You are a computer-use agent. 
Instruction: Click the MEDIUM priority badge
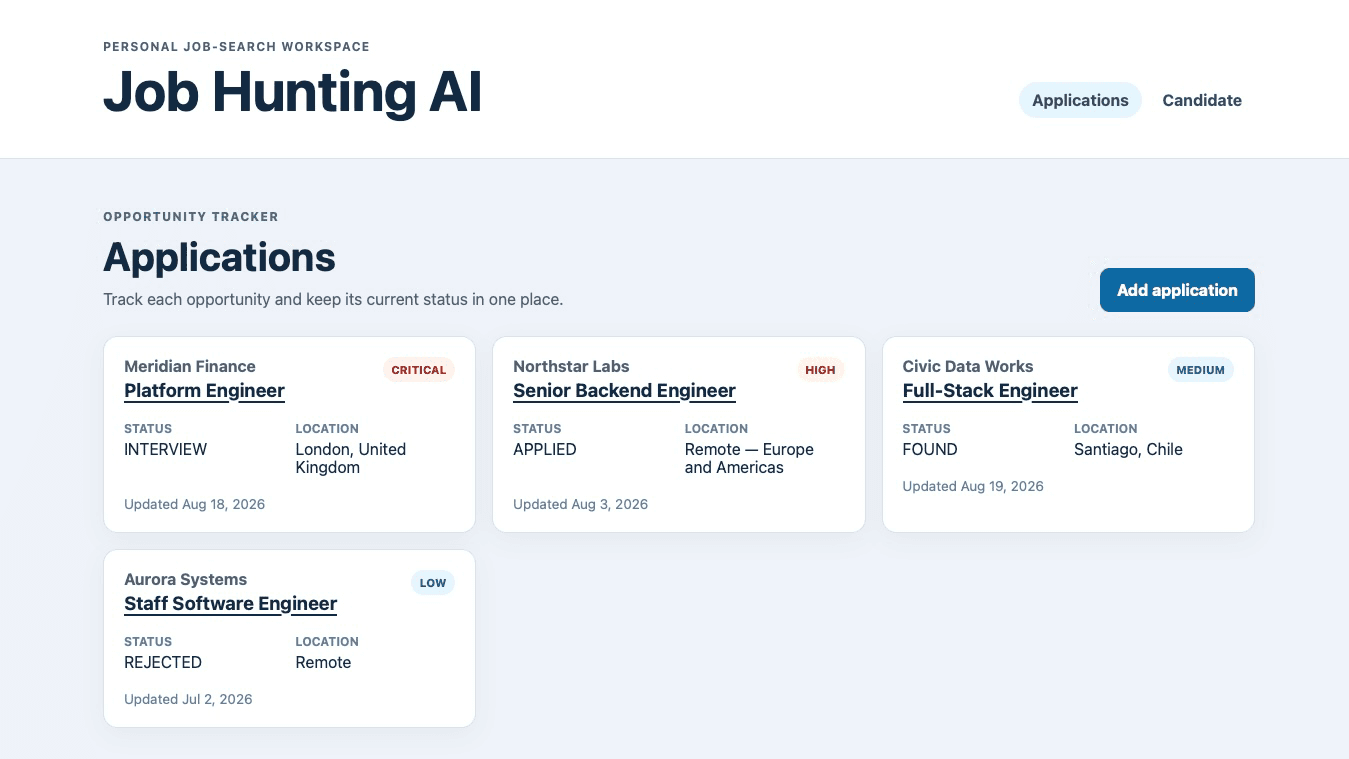click(x=1200, y=370)
